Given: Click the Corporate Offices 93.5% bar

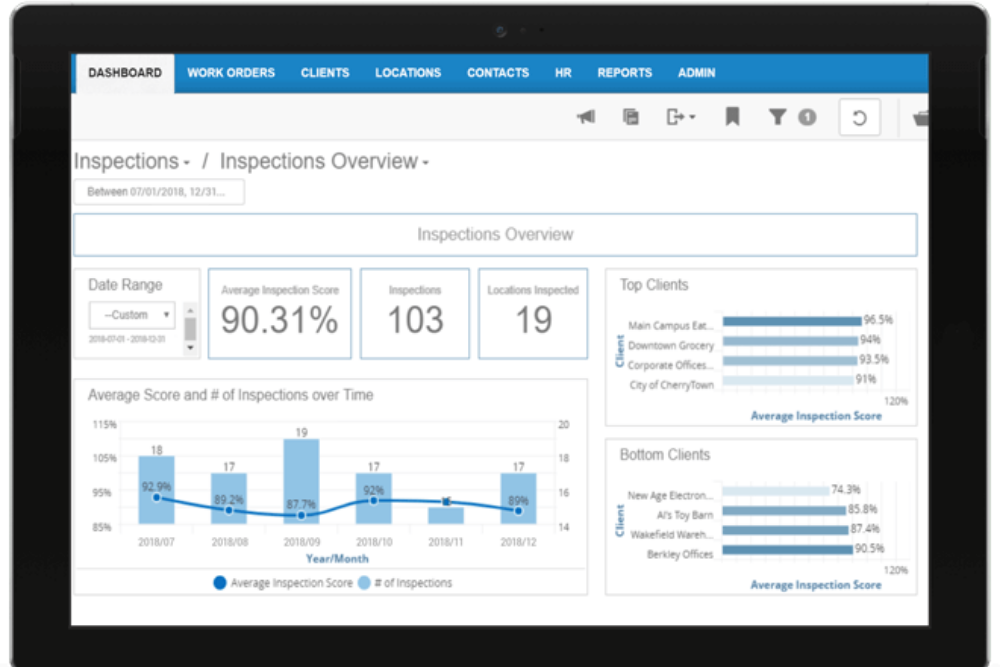Looking at the screenshot, I should 790,361.
